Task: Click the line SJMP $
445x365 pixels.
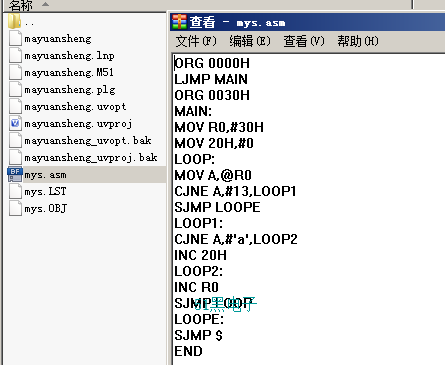Action: tap(198, 335)
